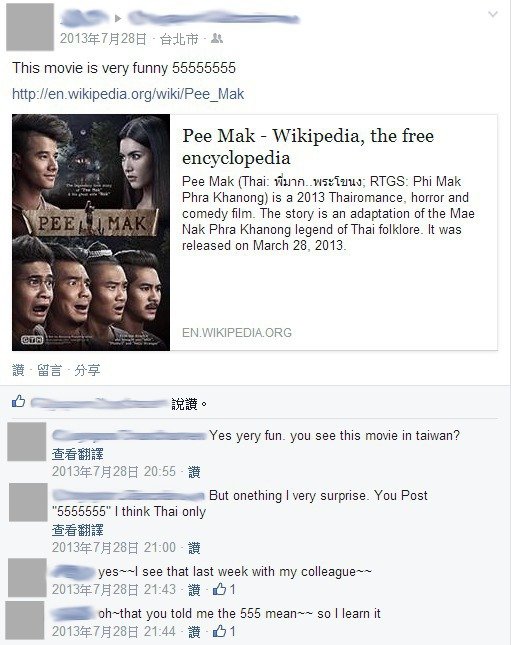Click like count thumb on 21:43 comment

click(x=219, y=589)
